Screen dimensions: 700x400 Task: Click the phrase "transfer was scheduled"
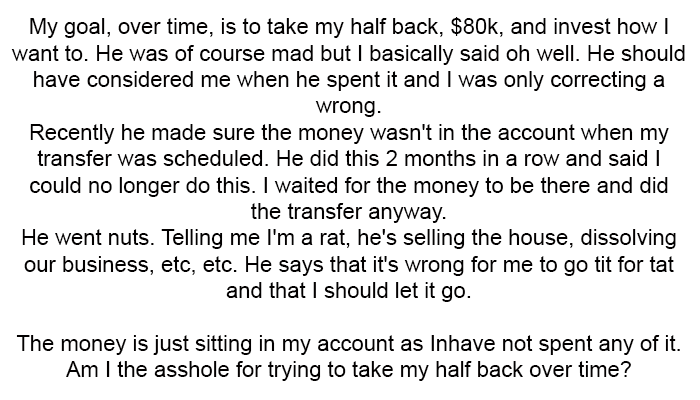[x=152, y=159]
